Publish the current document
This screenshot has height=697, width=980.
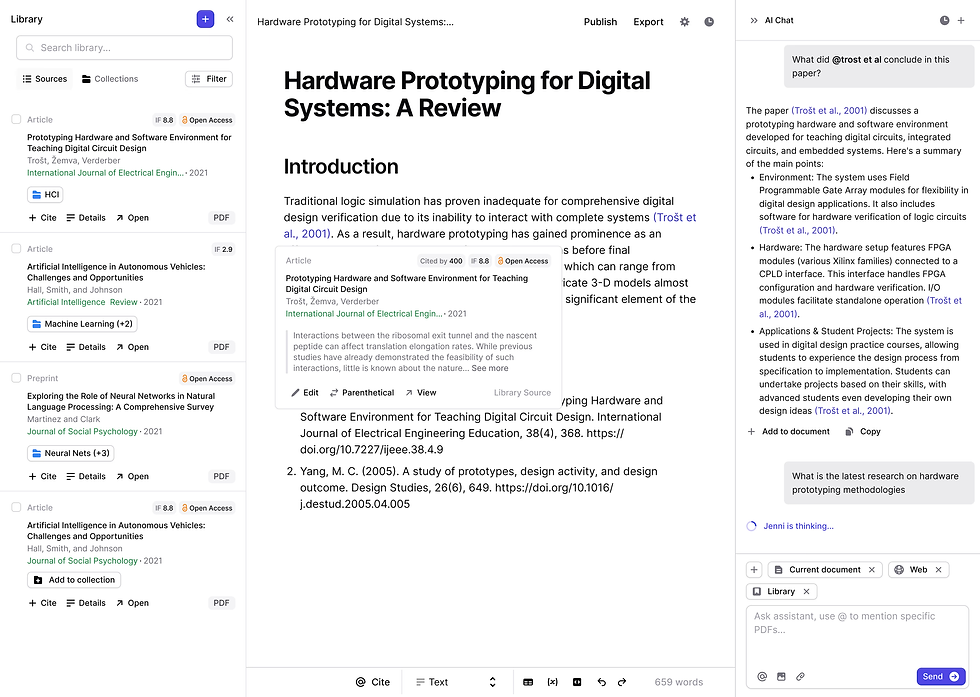(600, 21)
